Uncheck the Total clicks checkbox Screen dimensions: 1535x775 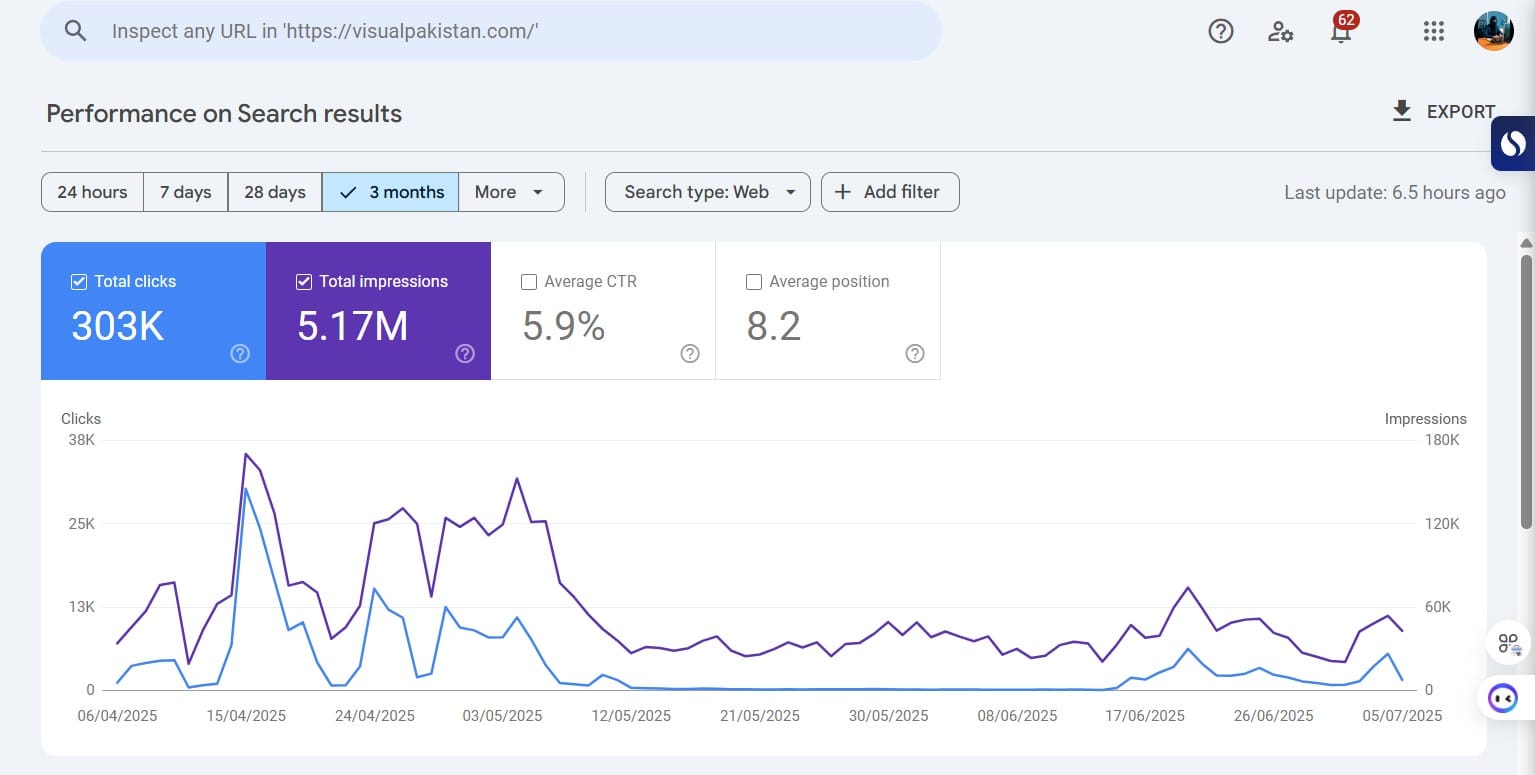pyautogui.click(x=79, y=282)
